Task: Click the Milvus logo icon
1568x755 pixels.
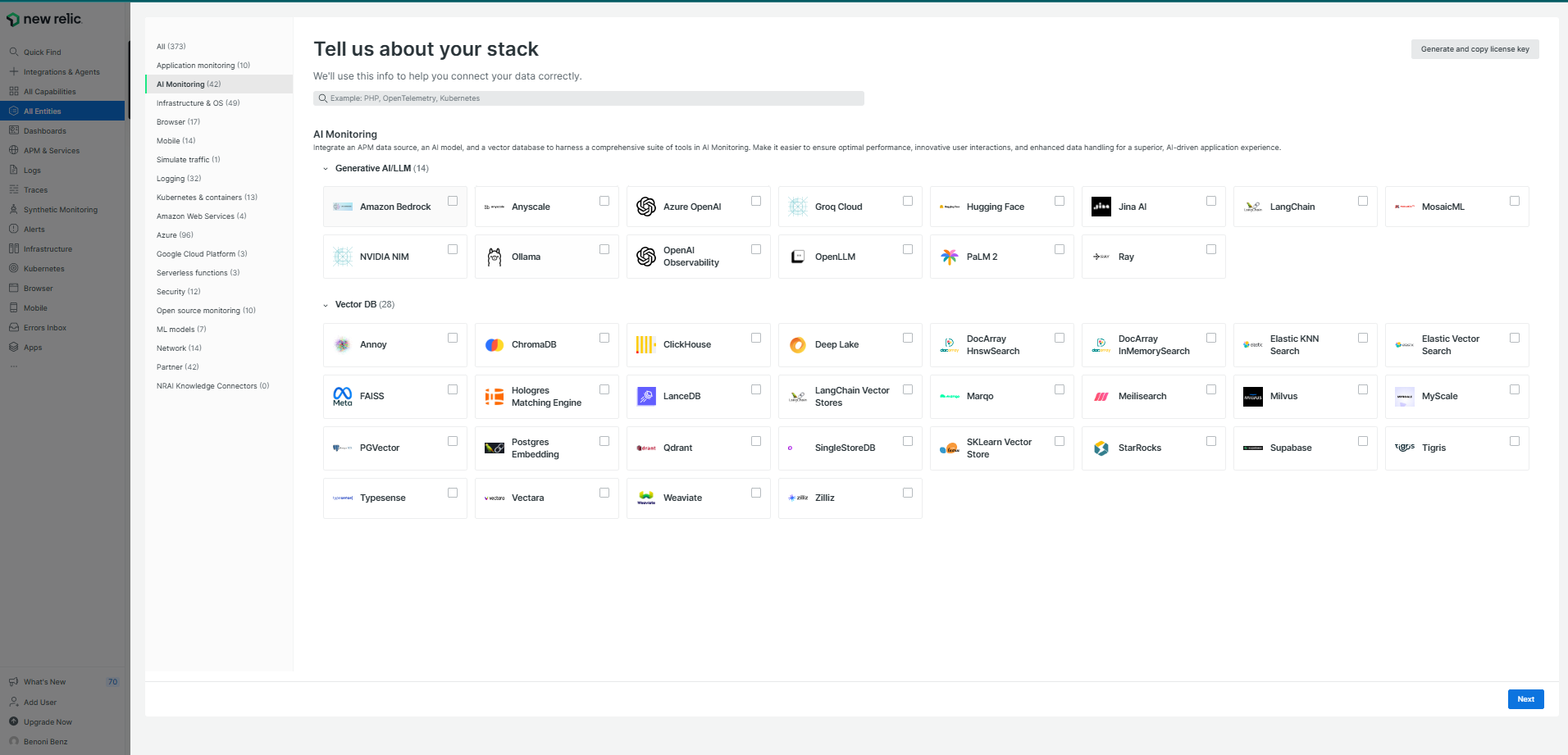Action: click(x=1253, y=396)
